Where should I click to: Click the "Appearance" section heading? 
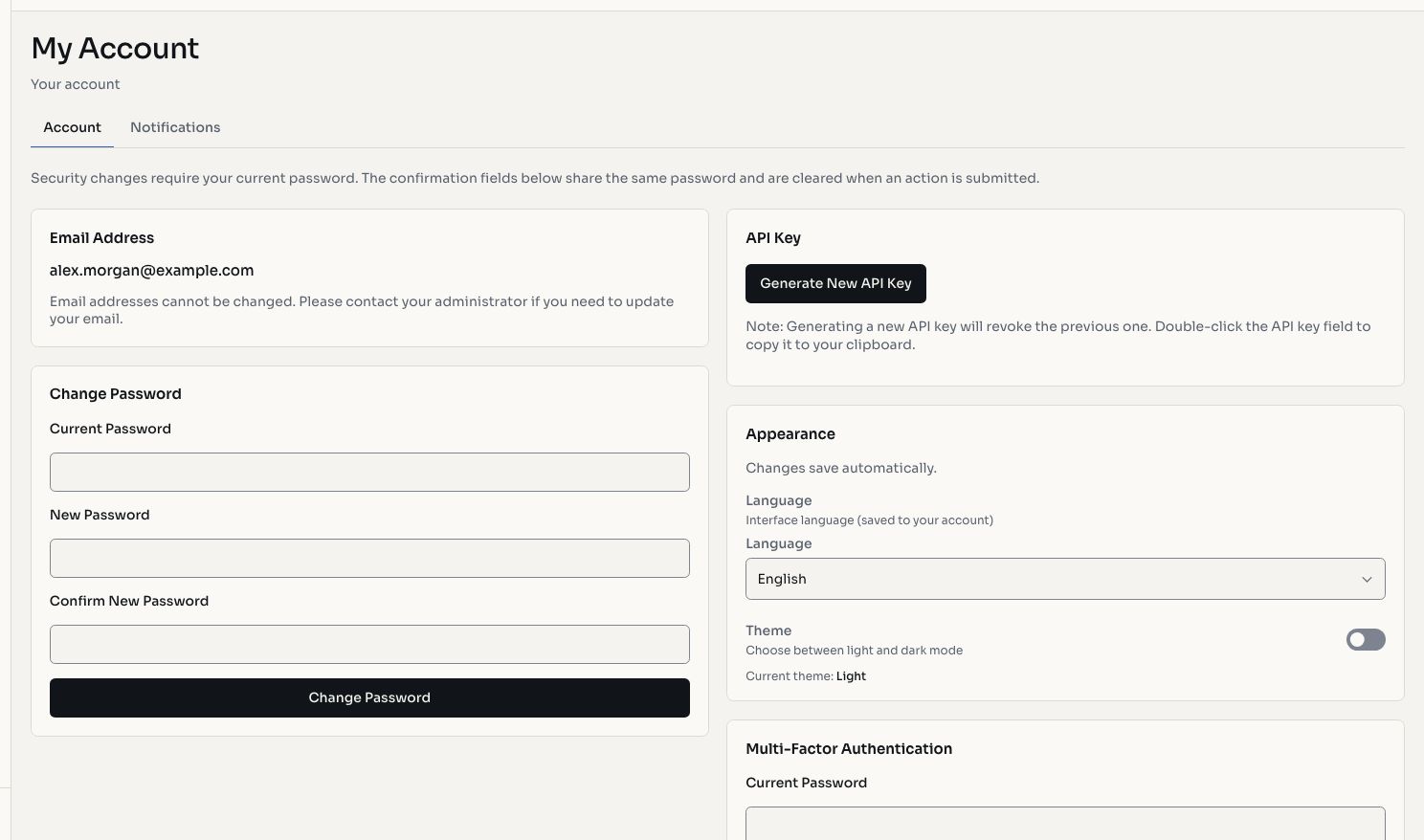[790, 434]
